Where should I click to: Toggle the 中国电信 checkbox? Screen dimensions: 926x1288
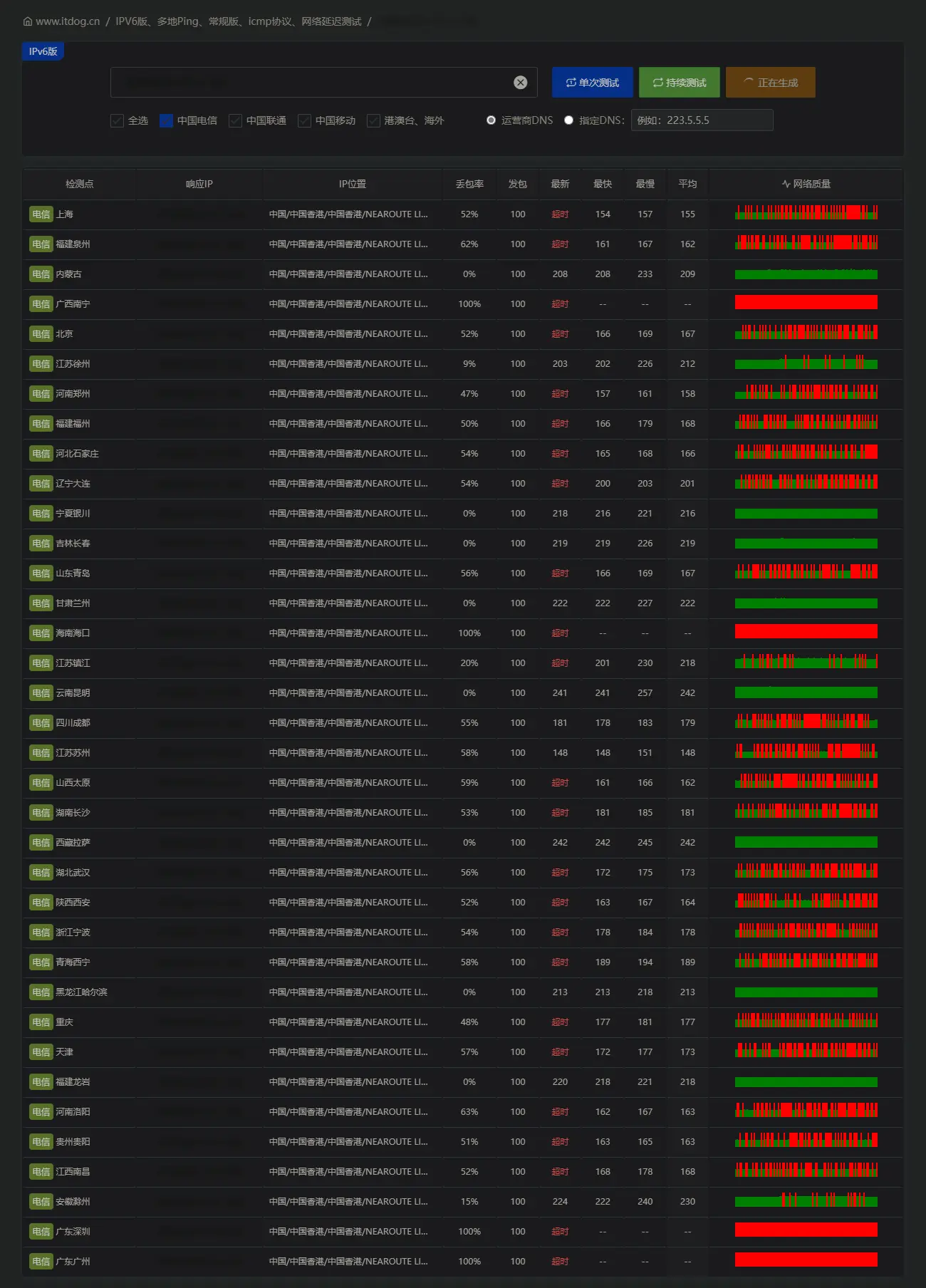point(167,121)
